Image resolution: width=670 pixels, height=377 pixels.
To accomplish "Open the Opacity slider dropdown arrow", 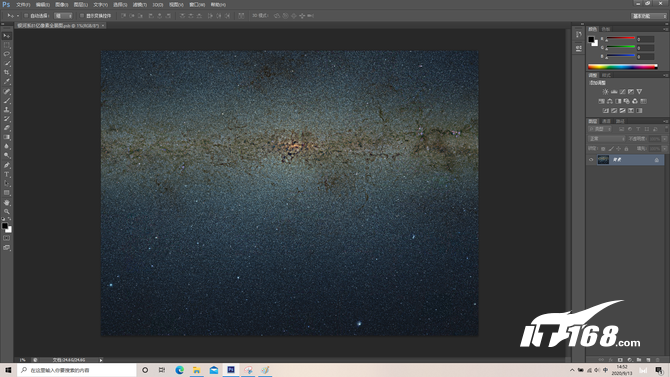I will coord(664,139).
